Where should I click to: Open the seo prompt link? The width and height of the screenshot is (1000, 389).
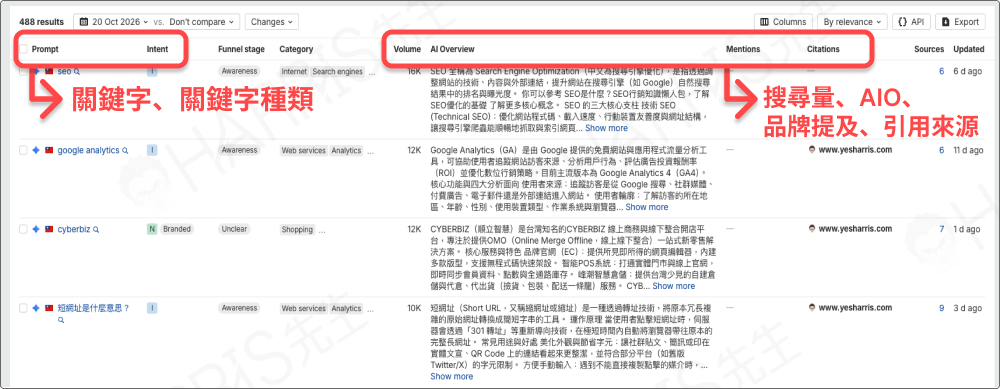point(64,71)
